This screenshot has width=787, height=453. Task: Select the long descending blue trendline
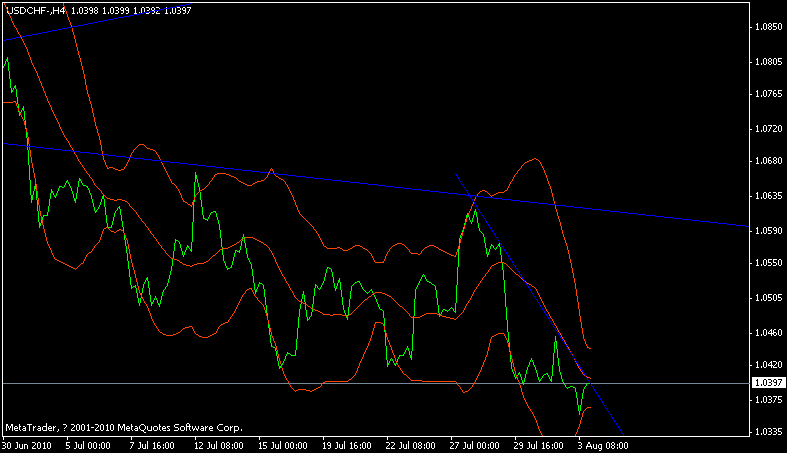[375, 185]
